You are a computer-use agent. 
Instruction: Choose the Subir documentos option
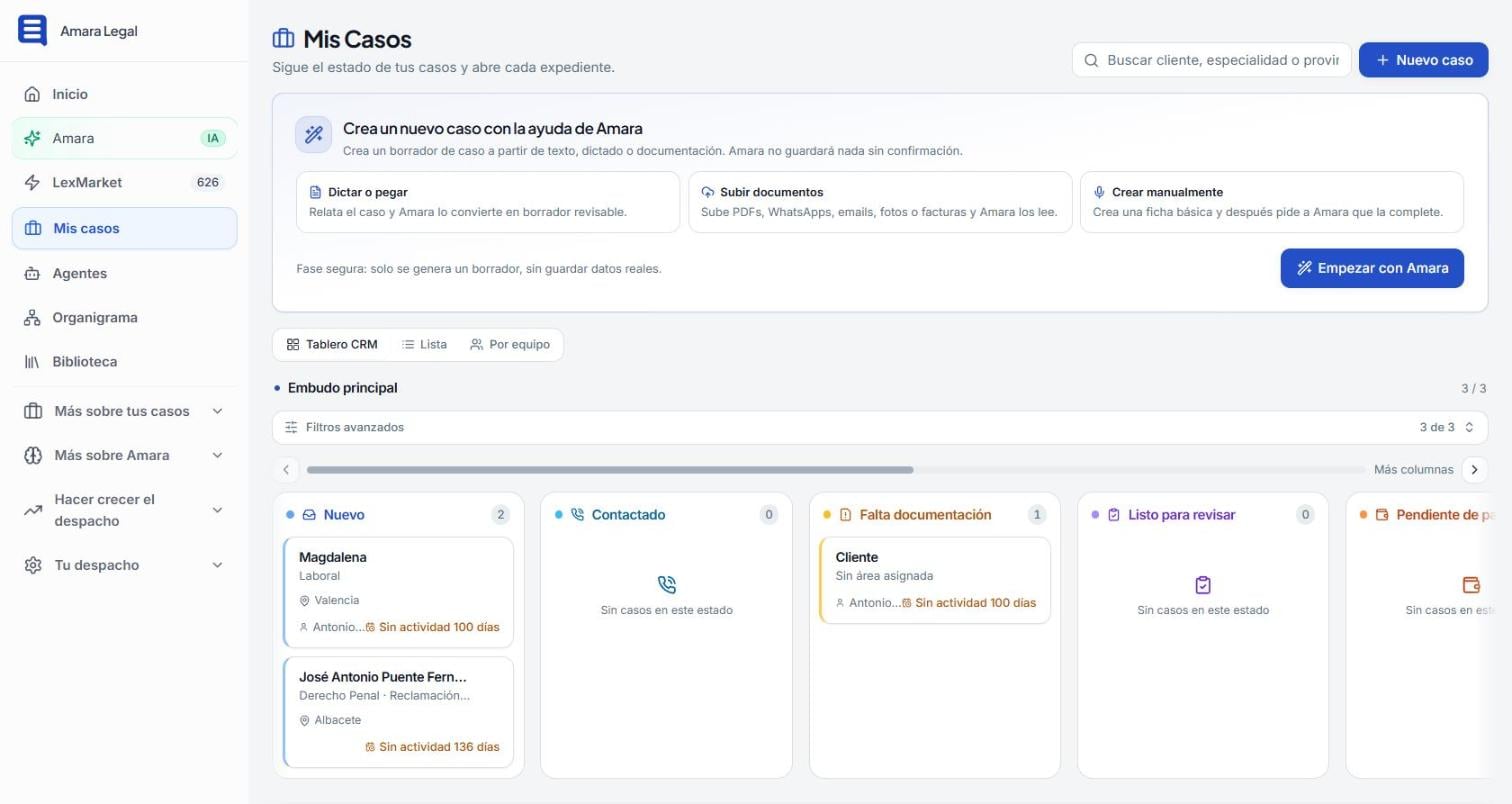click(880, 202)
